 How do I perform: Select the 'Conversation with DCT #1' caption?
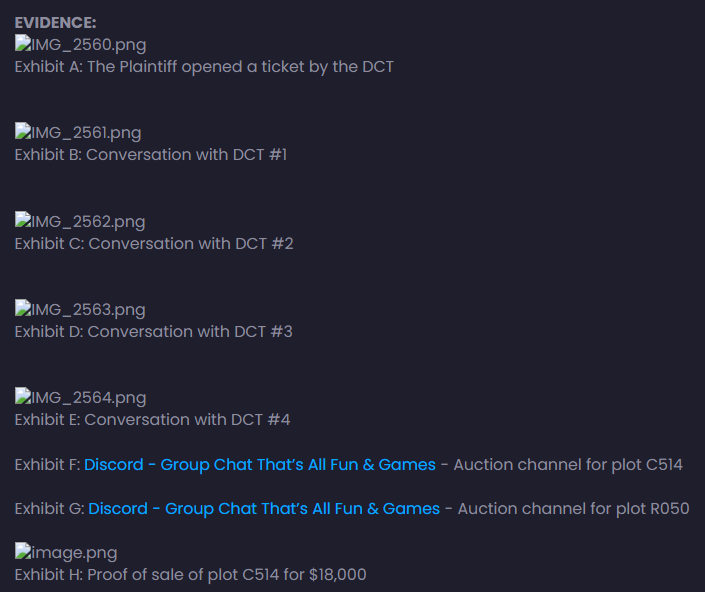[187, 155]
